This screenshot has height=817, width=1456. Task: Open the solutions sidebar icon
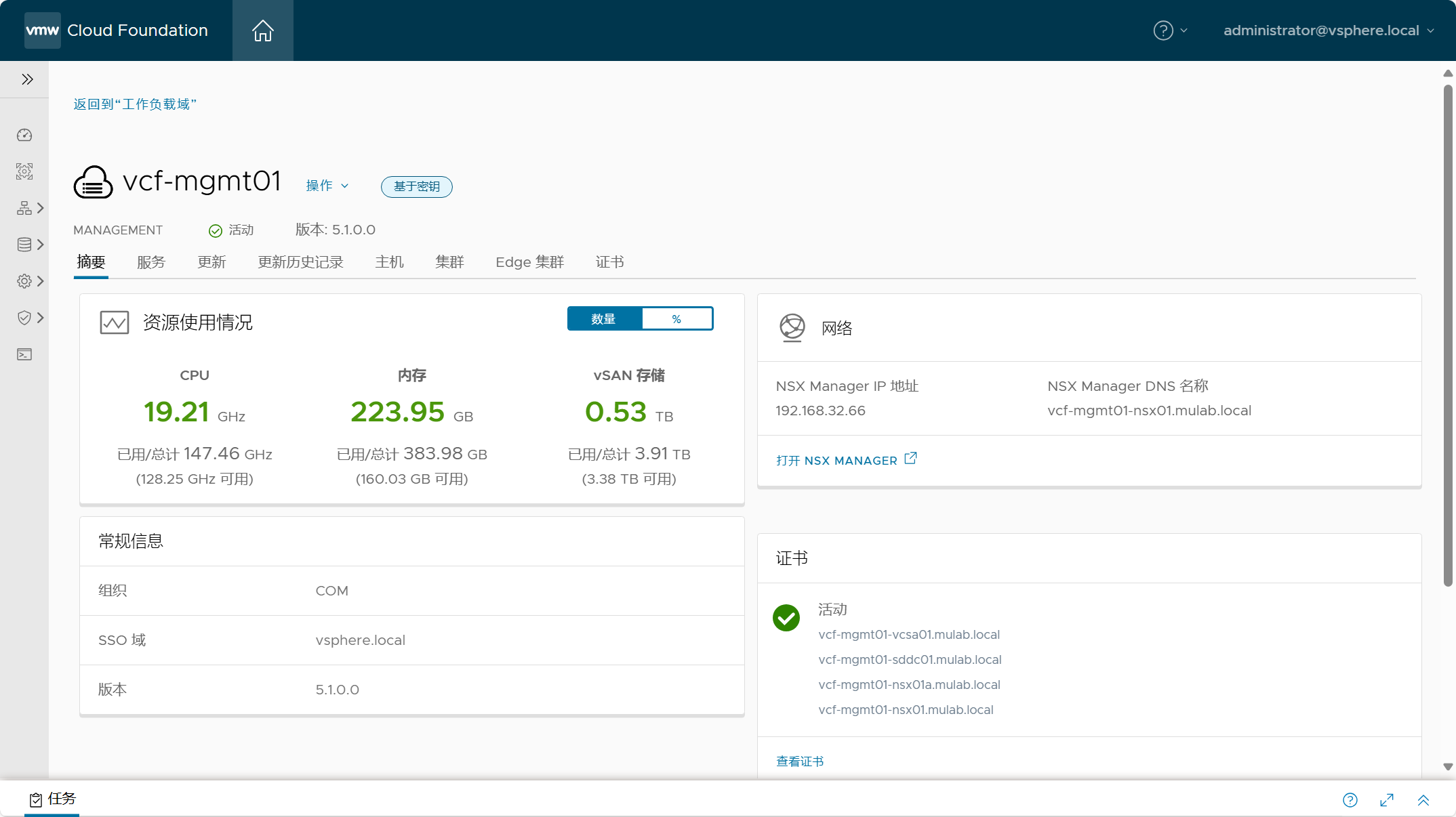pyautogui.click(x=24, y=171)
